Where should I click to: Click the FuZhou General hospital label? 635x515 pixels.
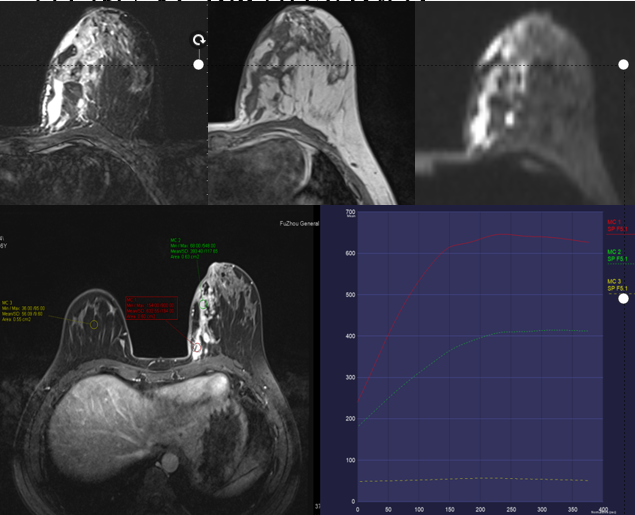point(299,223)
